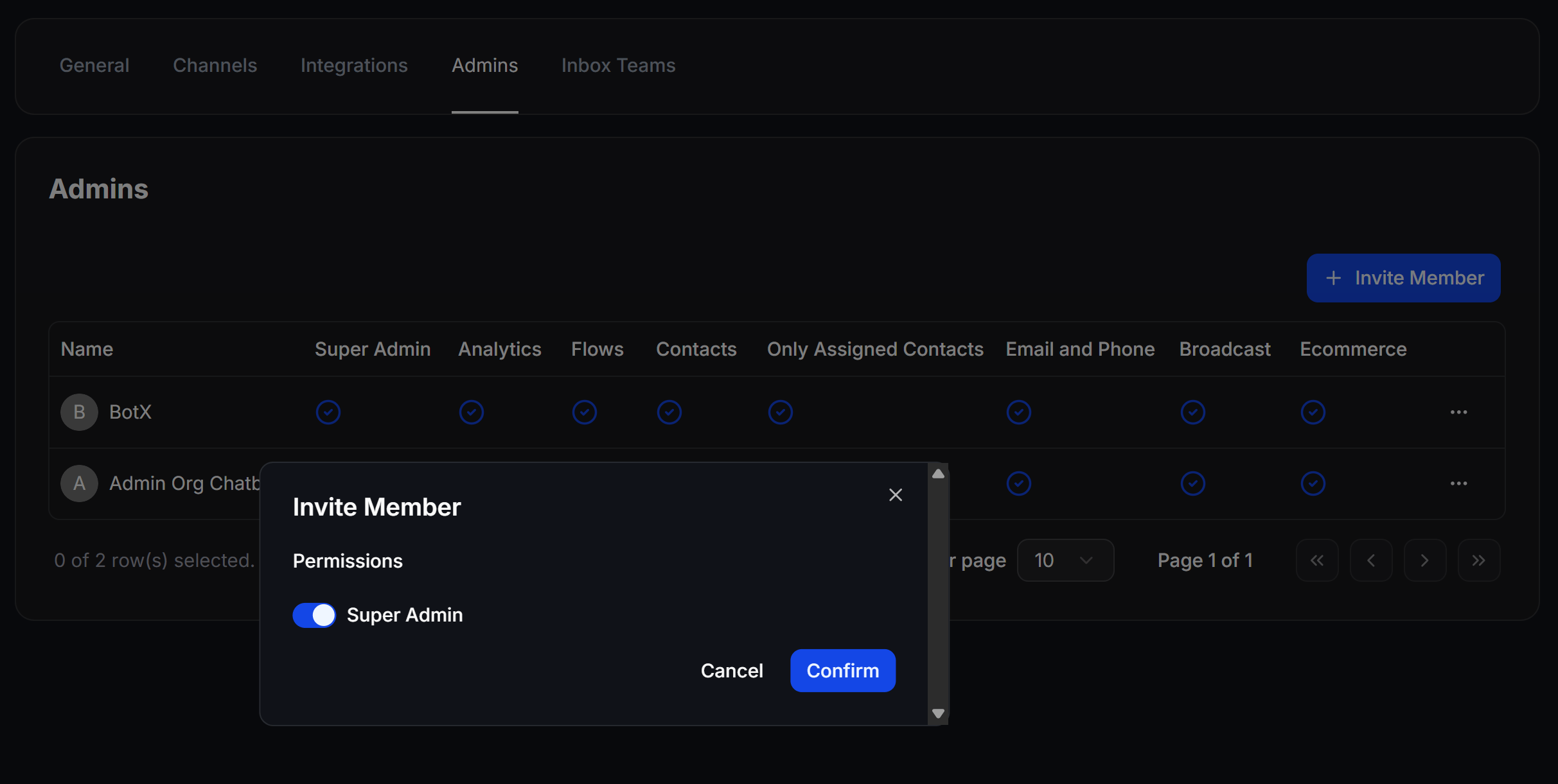Click Admin Org Chatbot Email and Phone check
The height and width of the screenshot is (784, 1558).
[1018, 483]
